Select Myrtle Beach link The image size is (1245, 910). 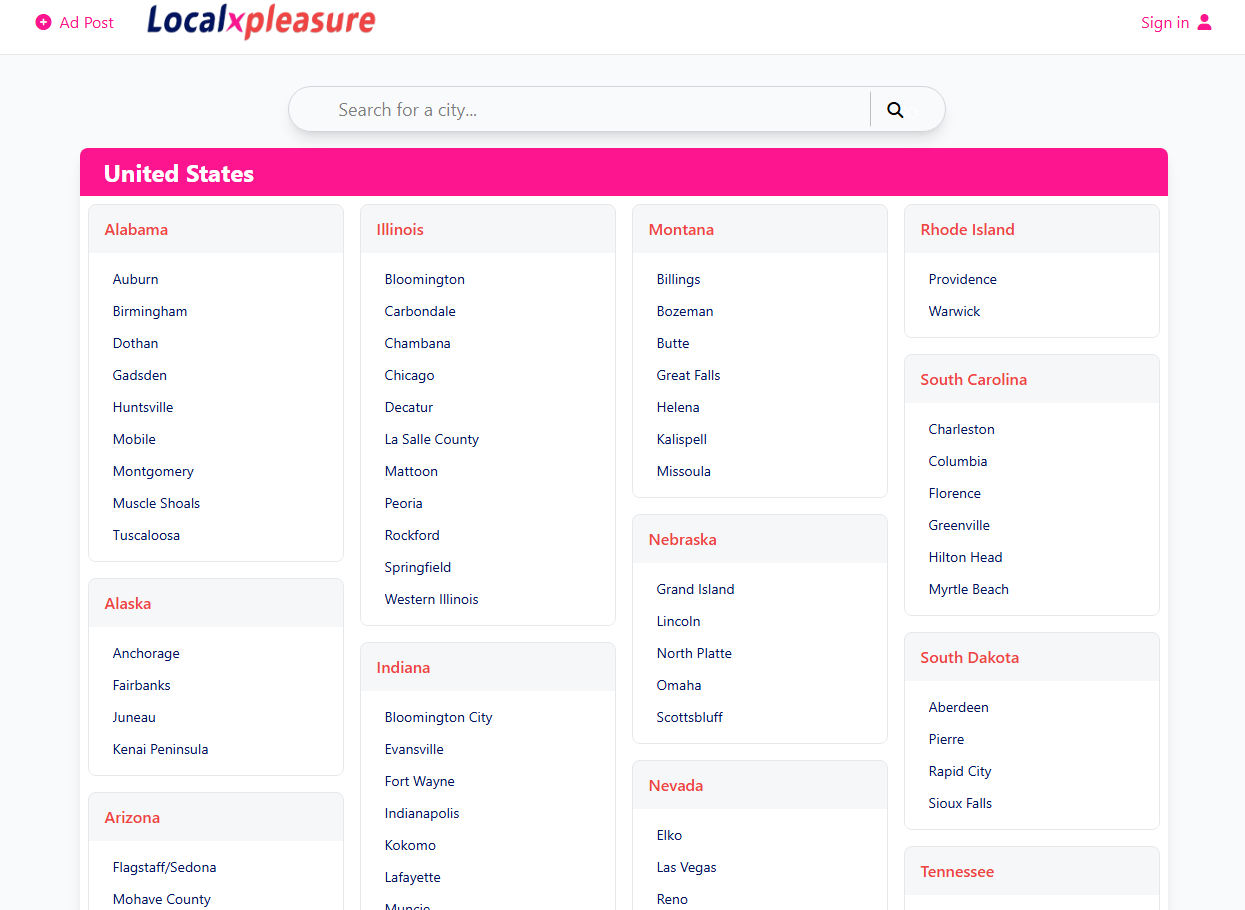coord(968,589)
